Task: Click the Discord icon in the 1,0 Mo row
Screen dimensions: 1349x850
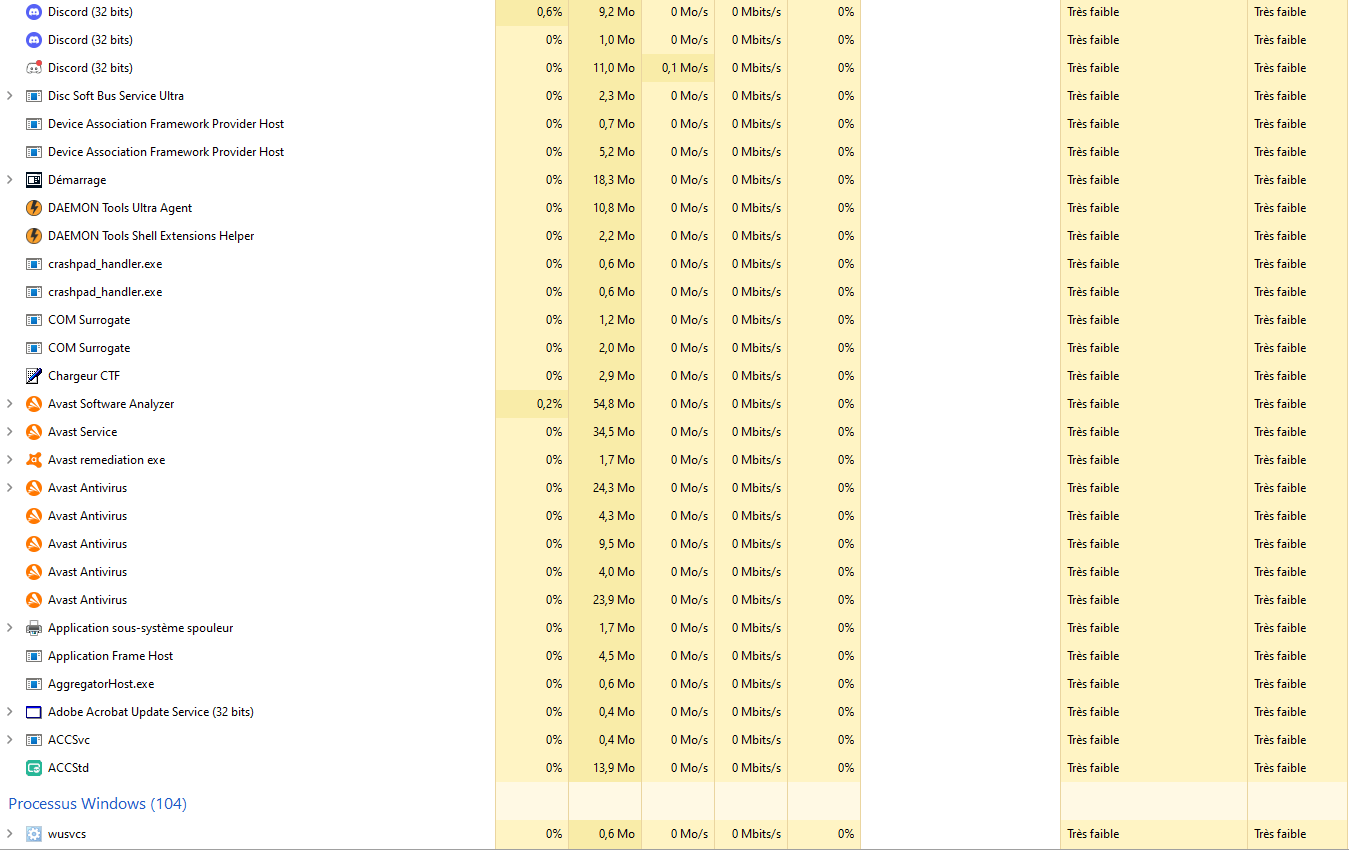Action: click(34, 40)
